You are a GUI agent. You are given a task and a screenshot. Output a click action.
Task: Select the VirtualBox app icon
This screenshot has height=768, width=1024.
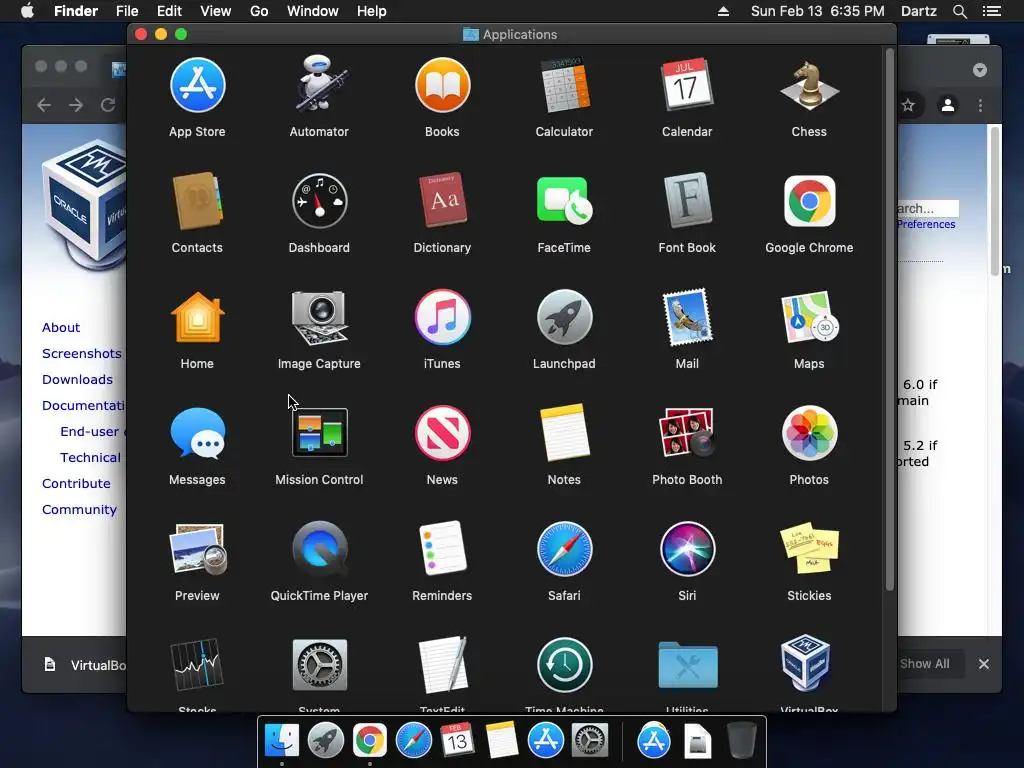(x=806, y=664)
